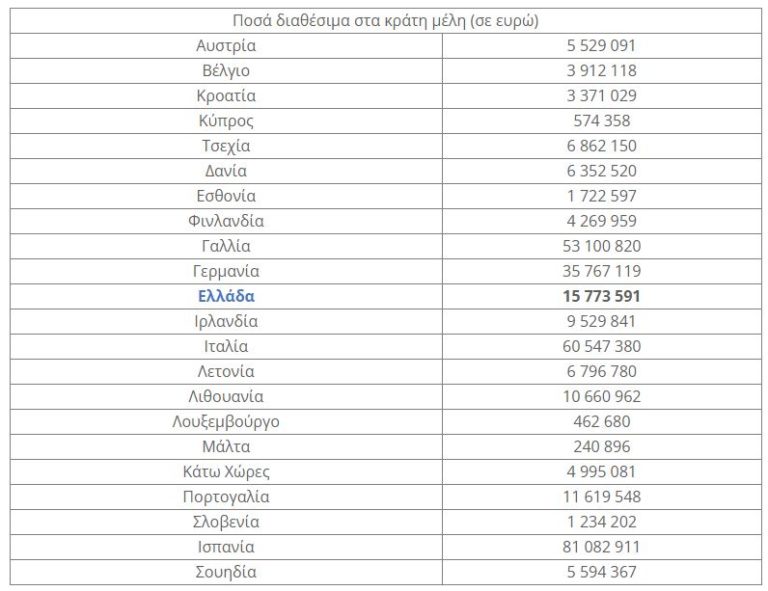Select Ιρλανδία's amount 9 529 841
This screenshot has height=591, width=768.
pos(601,321)
